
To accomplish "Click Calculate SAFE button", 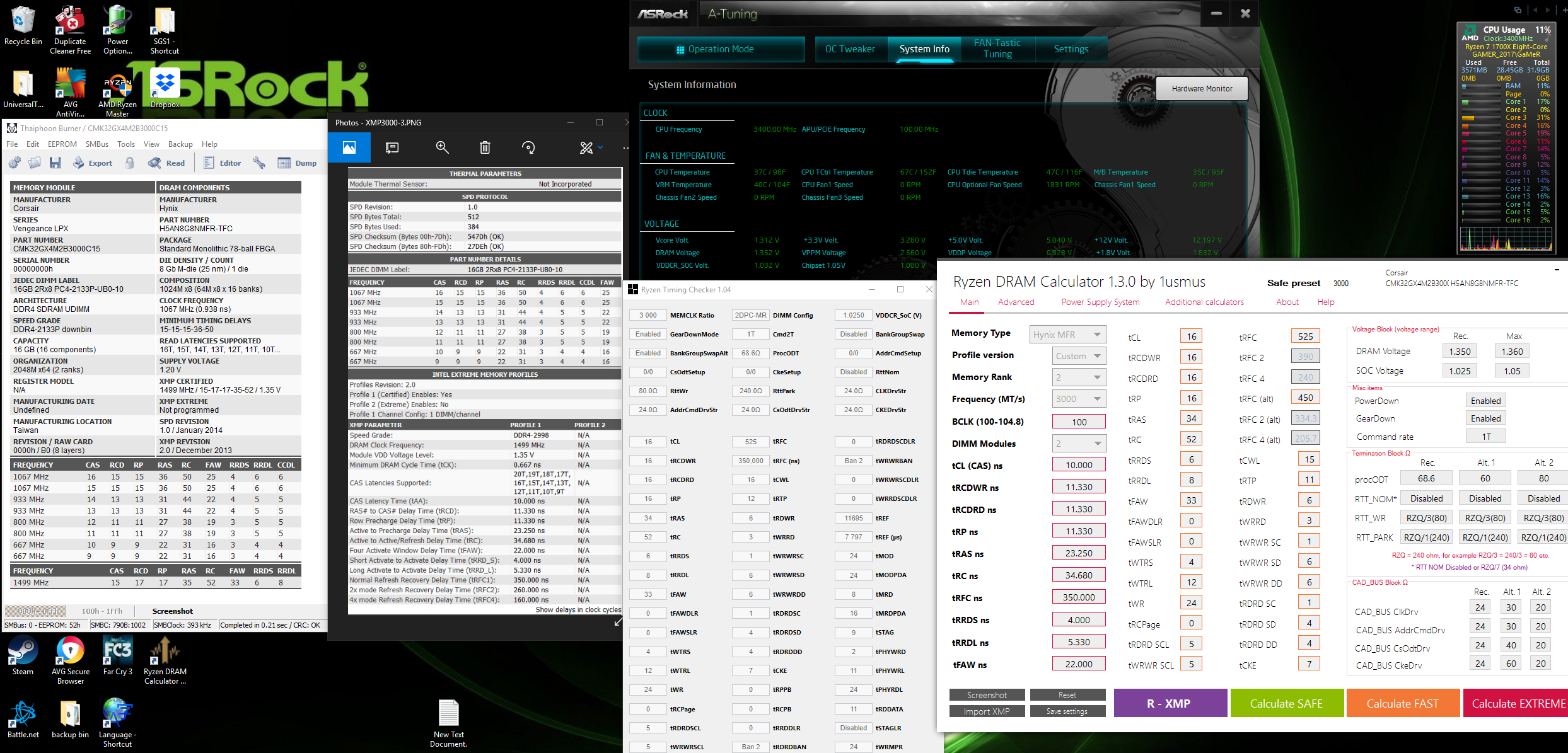I will pyautogui.click(x=1286, y=703).
